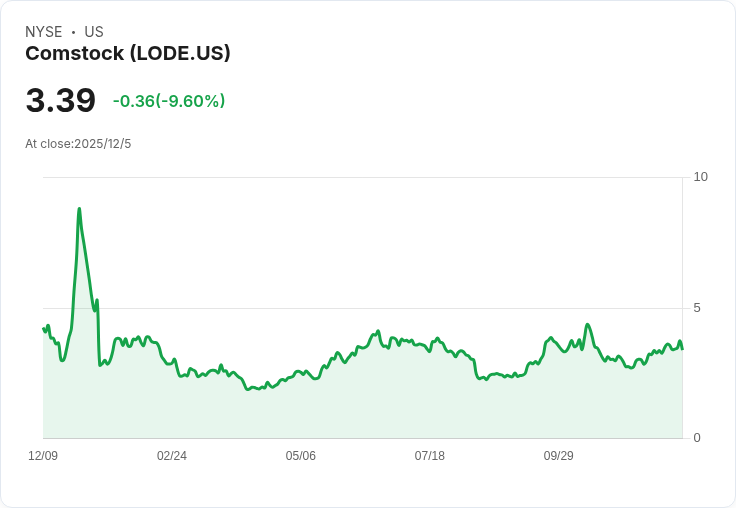Click the 09/29 x-axis date label
Screen dimensions: 736x508
pos(559,455)
